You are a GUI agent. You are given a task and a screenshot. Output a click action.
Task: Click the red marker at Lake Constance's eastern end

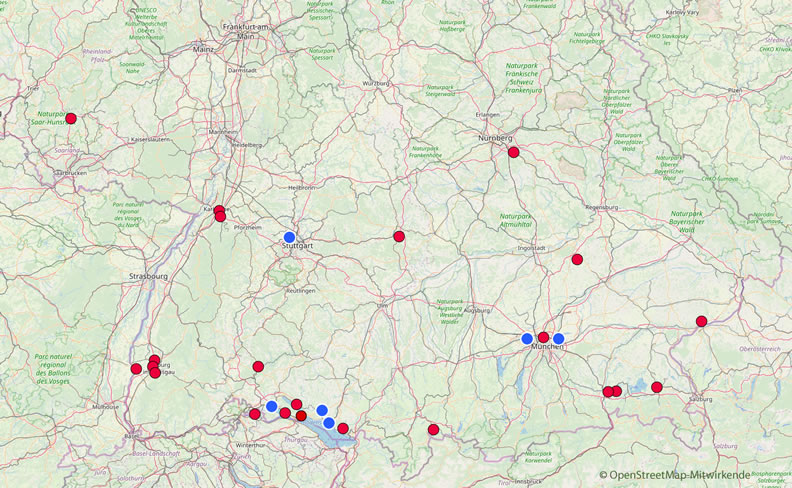coord(343,428)
